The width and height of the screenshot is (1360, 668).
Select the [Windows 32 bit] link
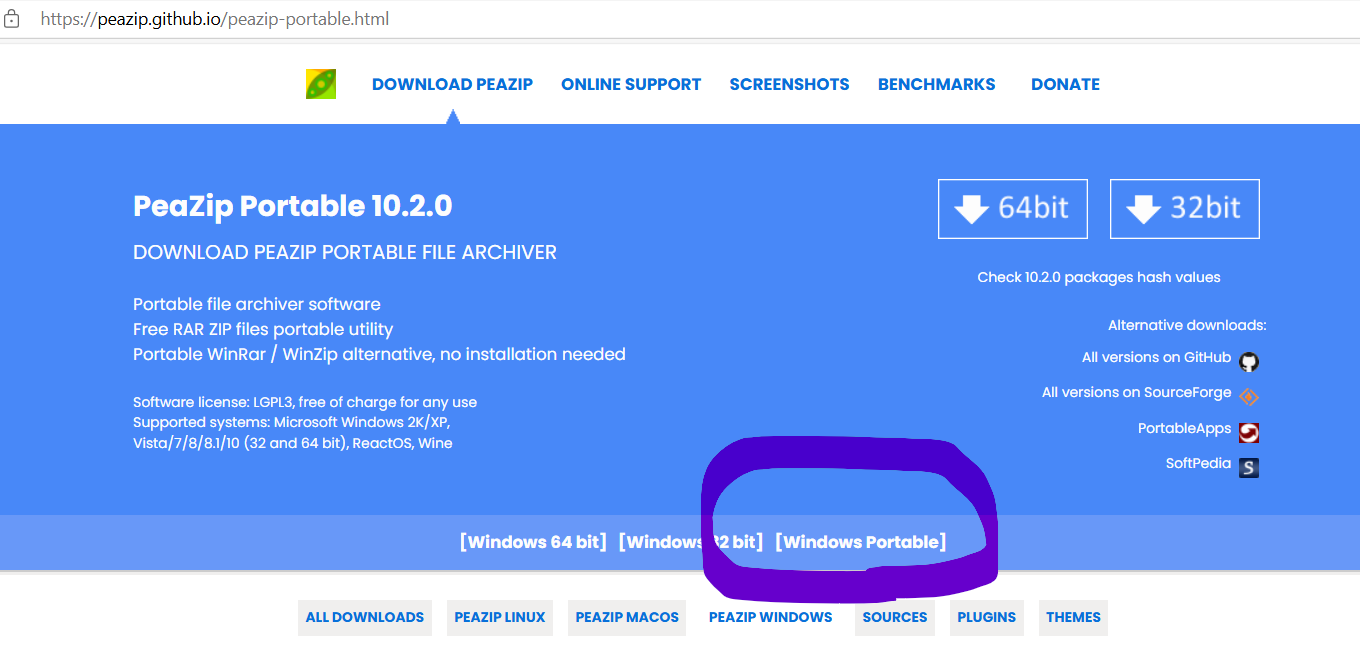[x=691, y=542]
